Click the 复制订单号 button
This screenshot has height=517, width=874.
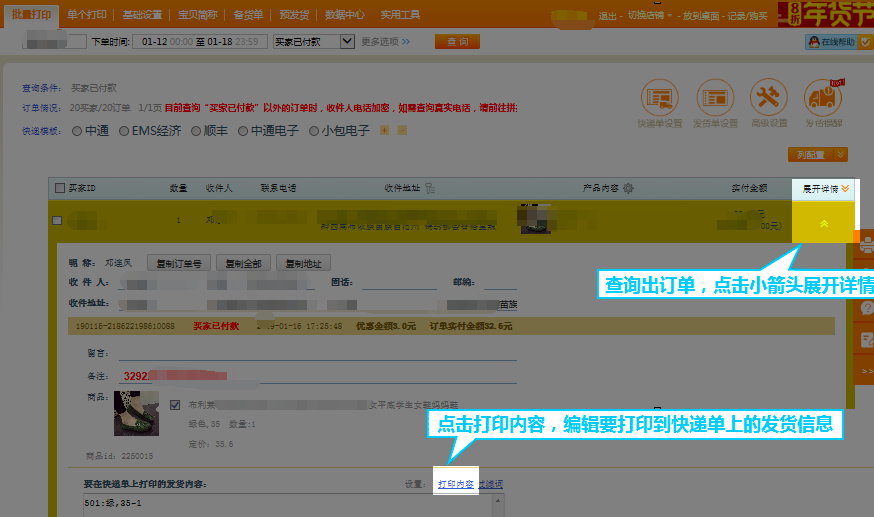click(x=180, y=264)
